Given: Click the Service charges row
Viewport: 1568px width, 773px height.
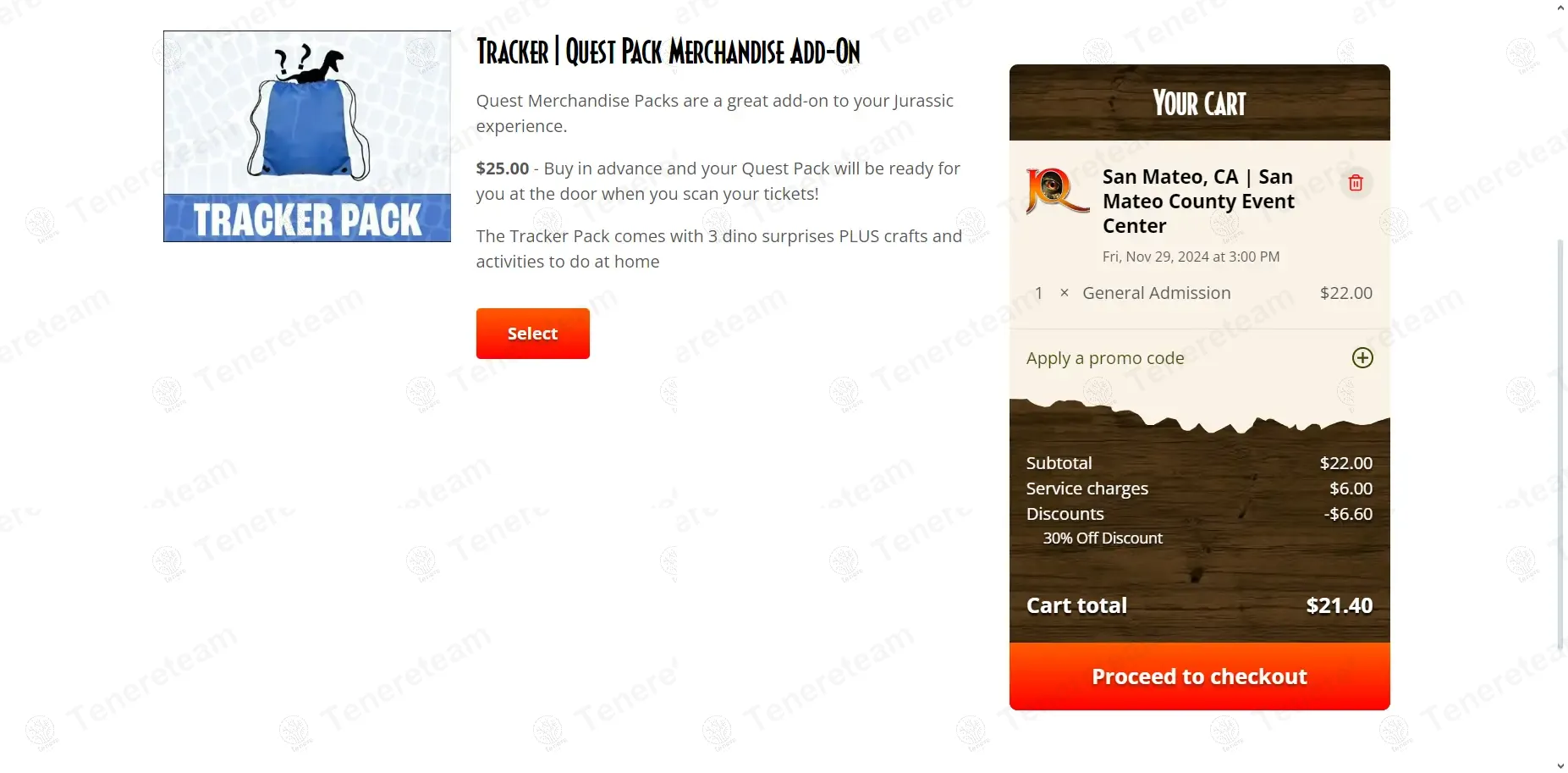Looking at the screenshot, I should [x=1199, y=489].
